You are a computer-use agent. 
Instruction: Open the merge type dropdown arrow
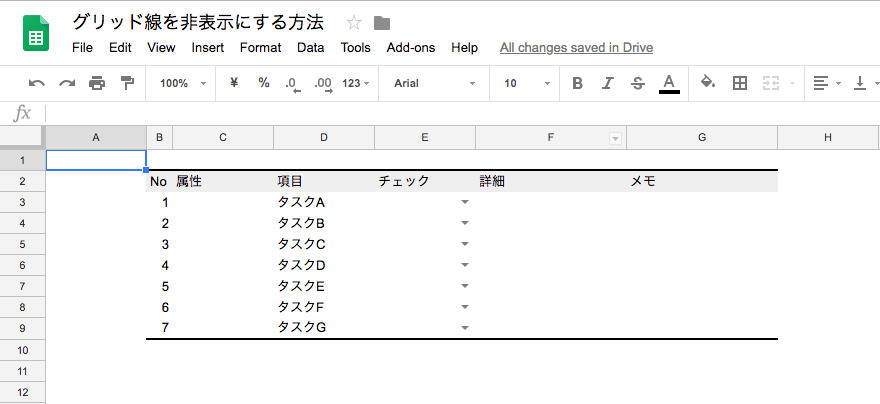point(792,83)
